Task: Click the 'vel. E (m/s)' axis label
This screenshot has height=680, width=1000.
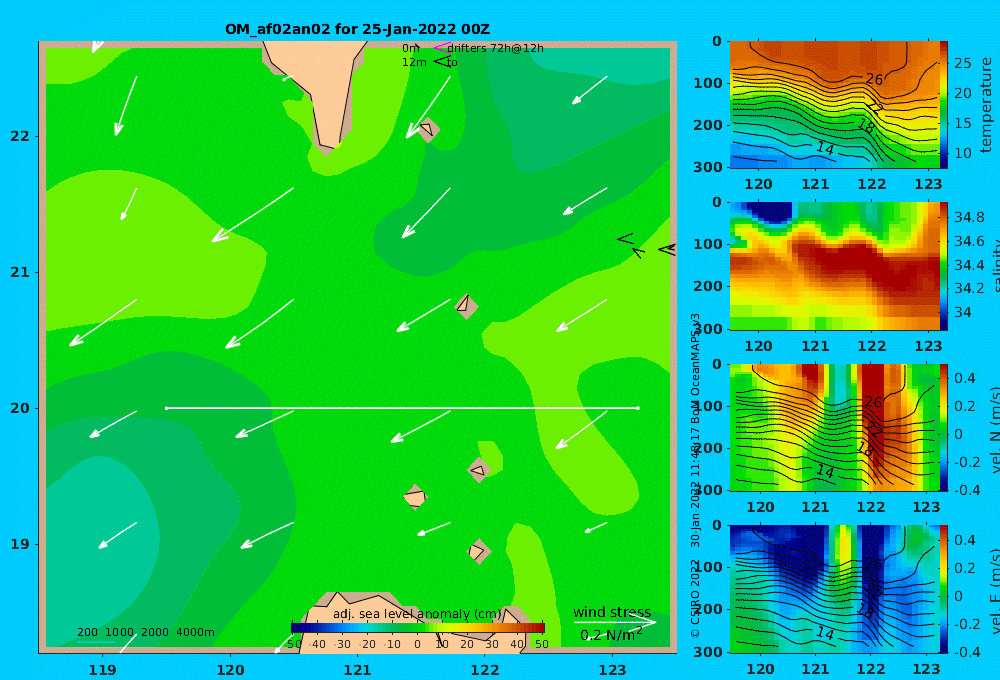Action: [995, 591]
